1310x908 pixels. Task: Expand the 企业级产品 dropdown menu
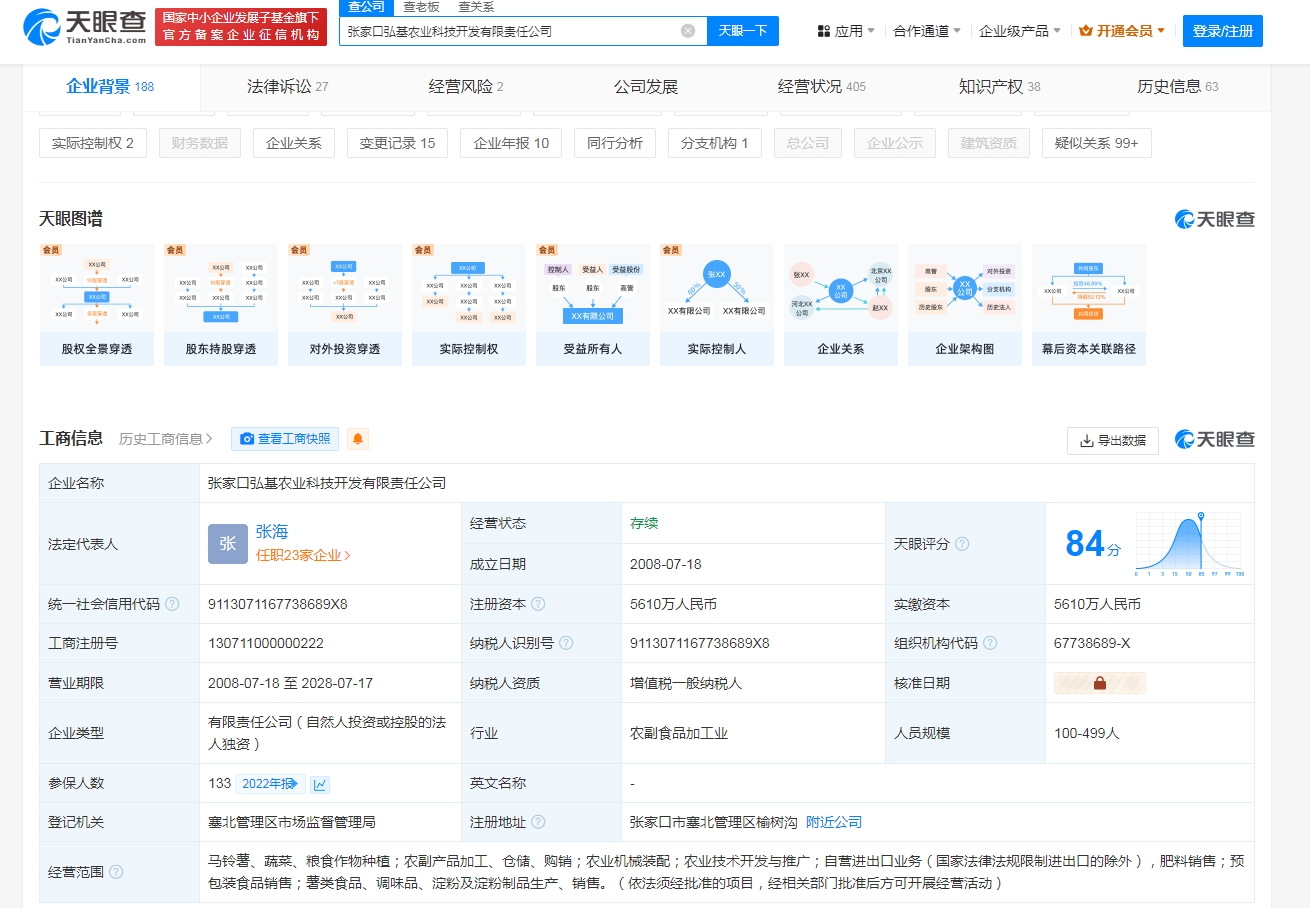1020,31
